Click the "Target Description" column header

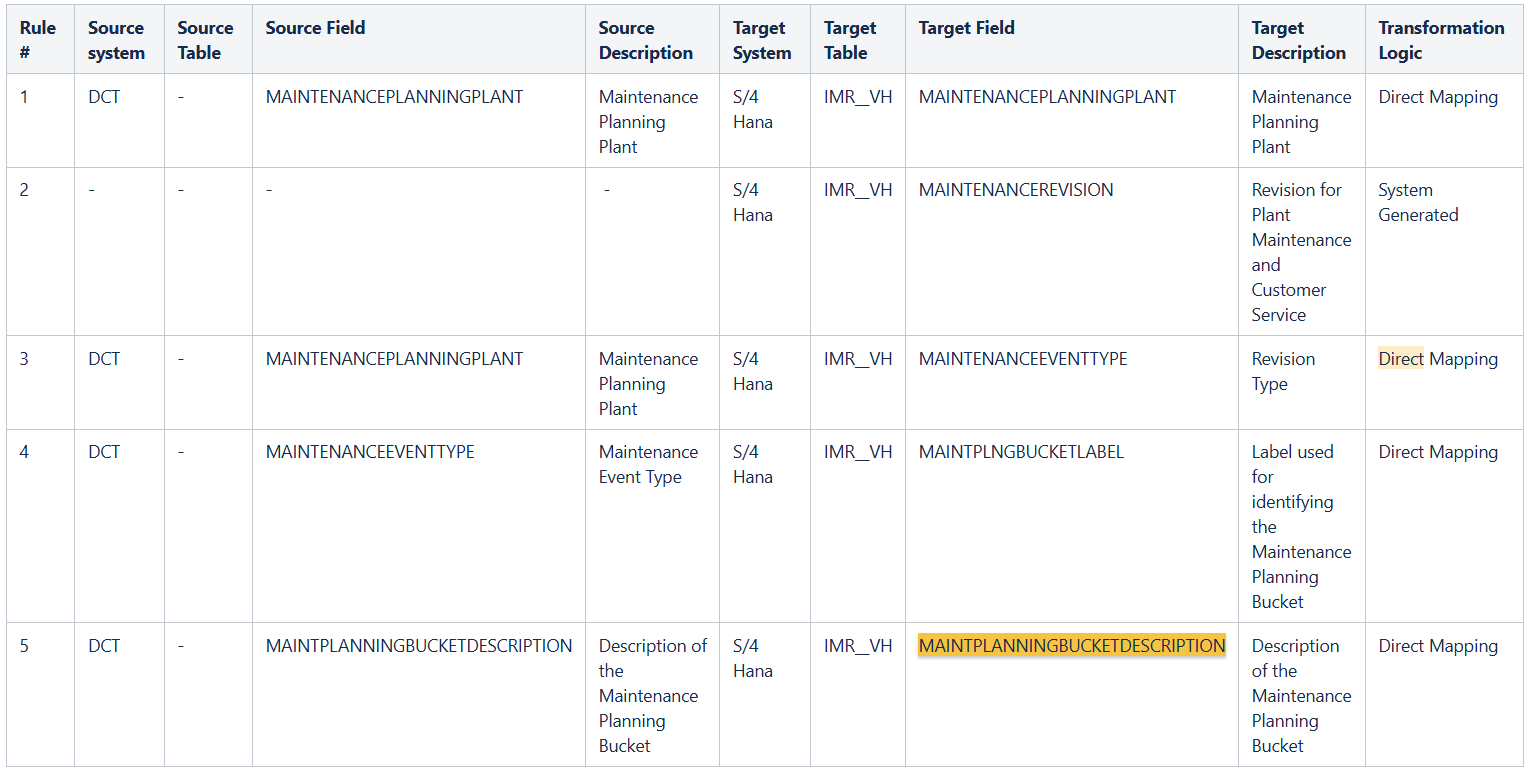pos(1298,40)
